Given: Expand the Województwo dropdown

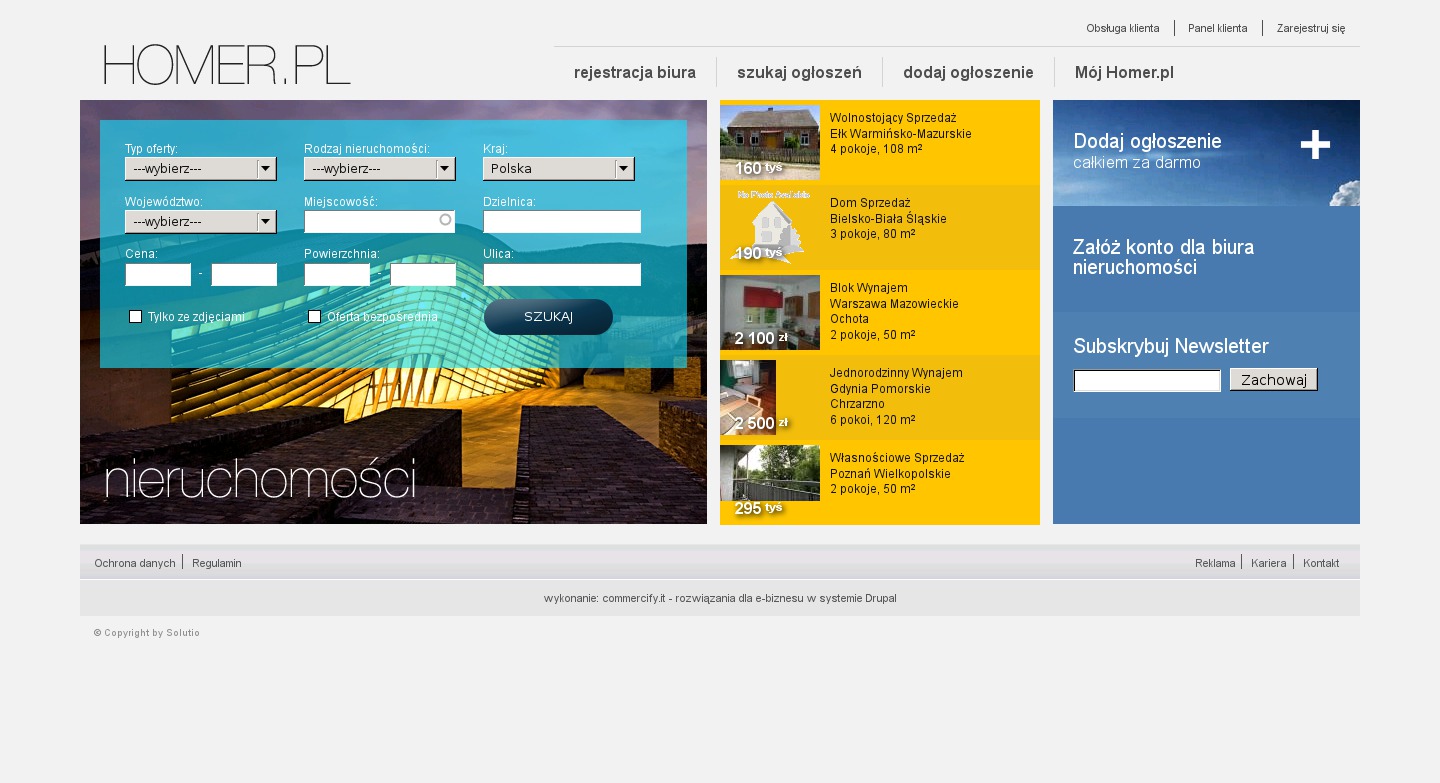Looking at the screenshot, I should tap(200, 222).
